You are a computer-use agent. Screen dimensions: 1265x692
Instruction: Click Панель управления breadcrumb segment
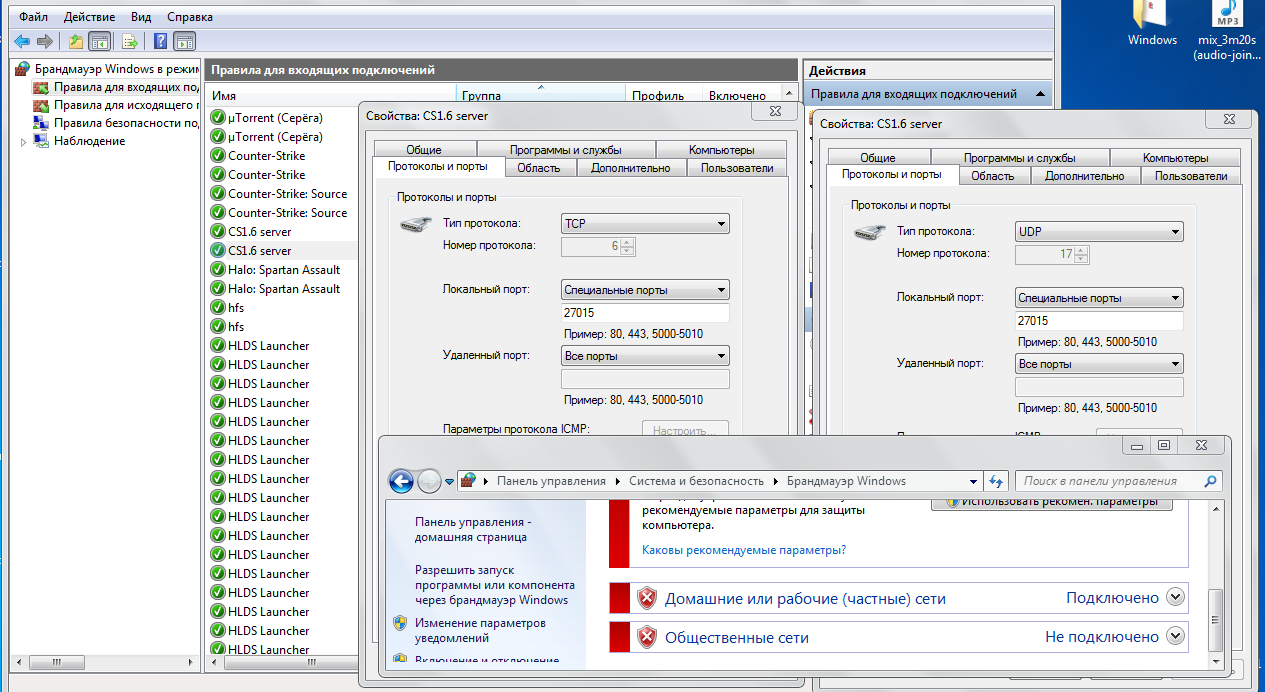pos(551,481)
